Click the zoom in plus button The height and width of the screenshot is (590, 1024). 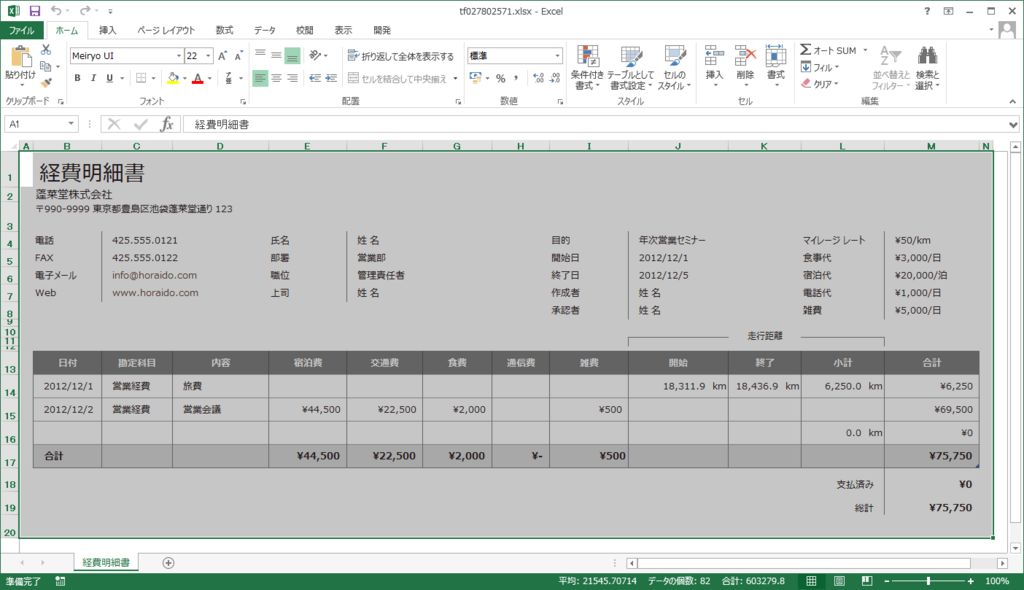(x=970, y=581)
